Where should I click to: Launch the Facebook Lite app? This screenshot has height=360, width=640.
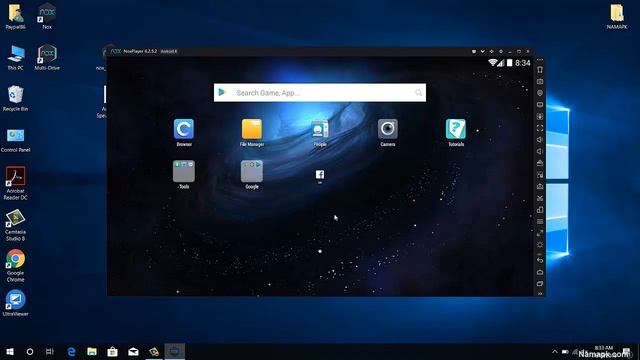pyautogui.click(x=320, y=175)
